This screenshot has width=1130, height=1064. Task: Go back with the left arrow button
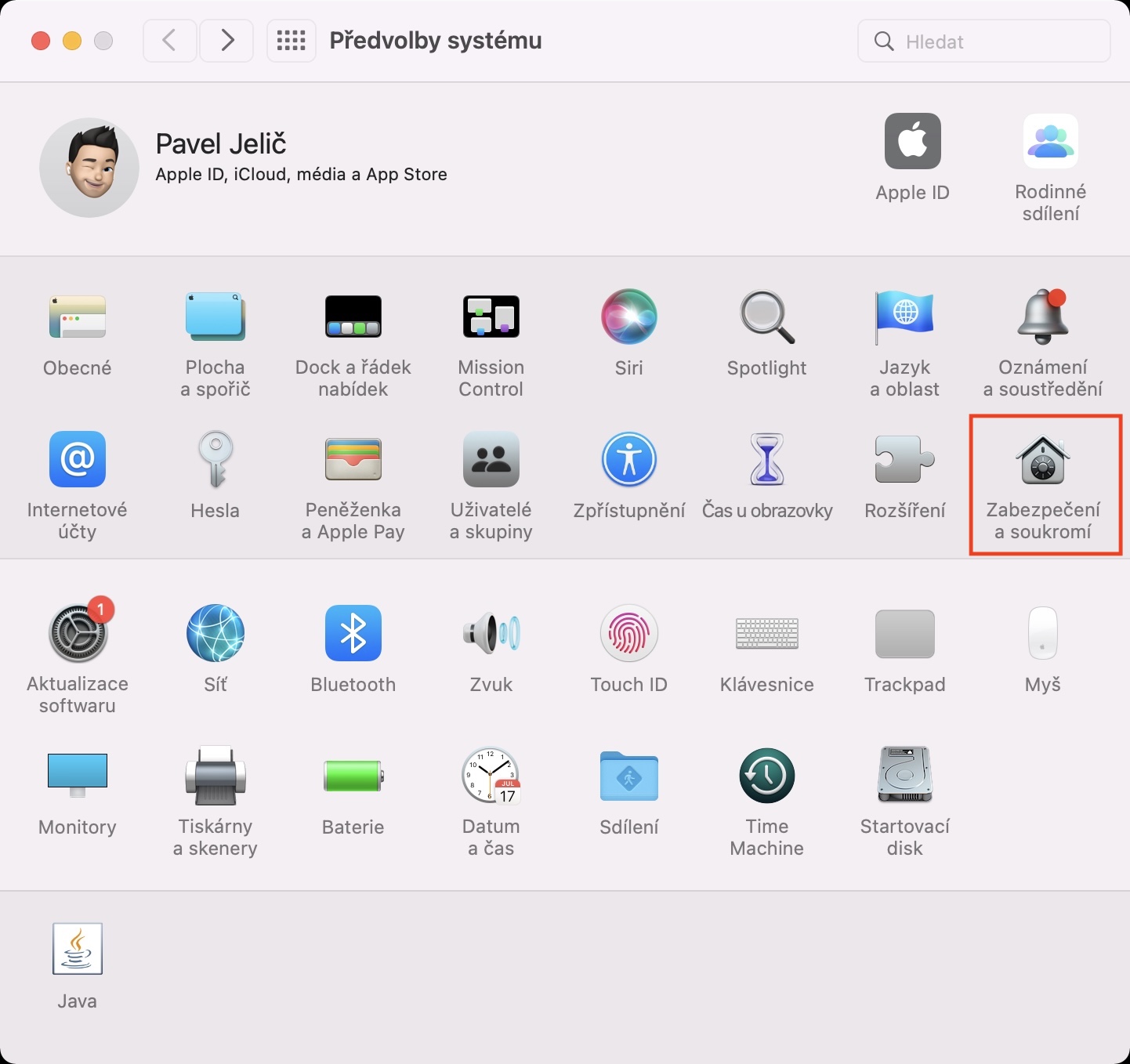(x=169, y=41)
